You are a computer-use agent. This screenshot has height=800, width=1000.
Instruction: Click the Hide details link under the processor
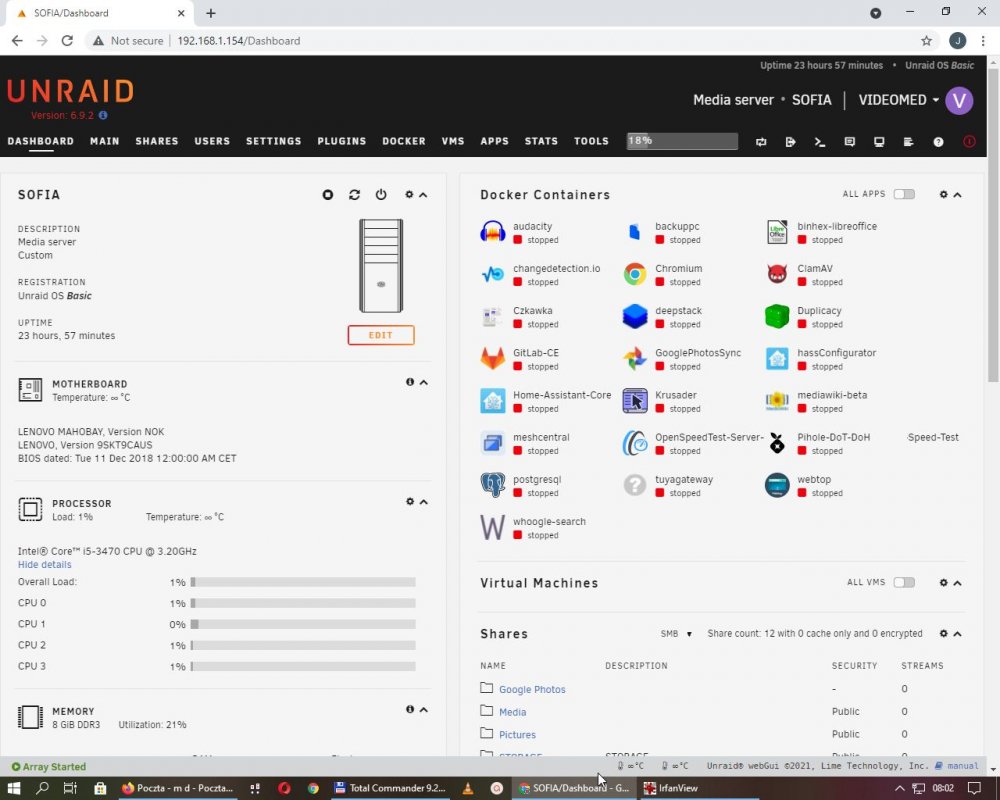[45, 565]
